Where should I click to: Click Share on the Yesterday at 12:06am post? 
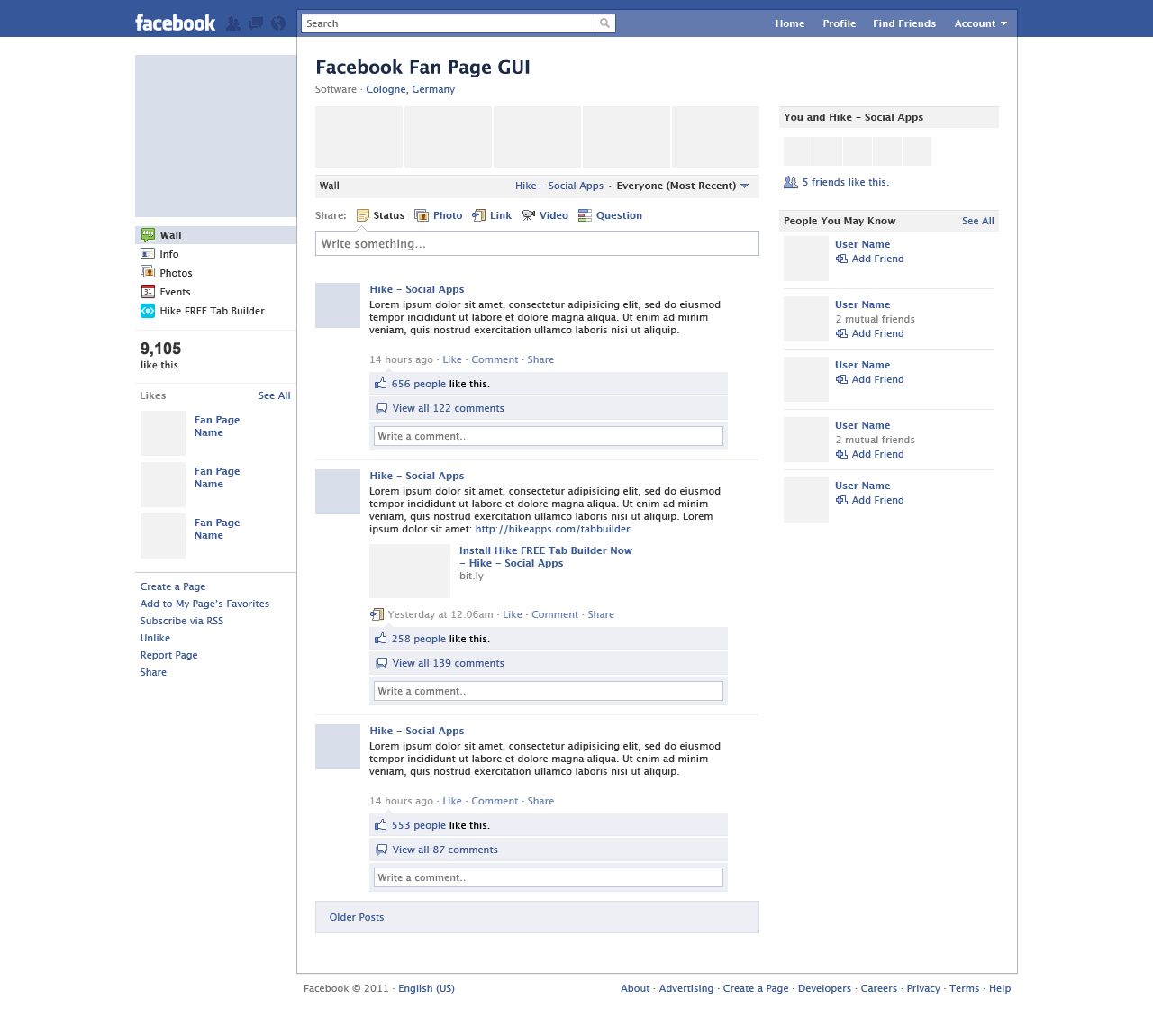pos(601,614)
